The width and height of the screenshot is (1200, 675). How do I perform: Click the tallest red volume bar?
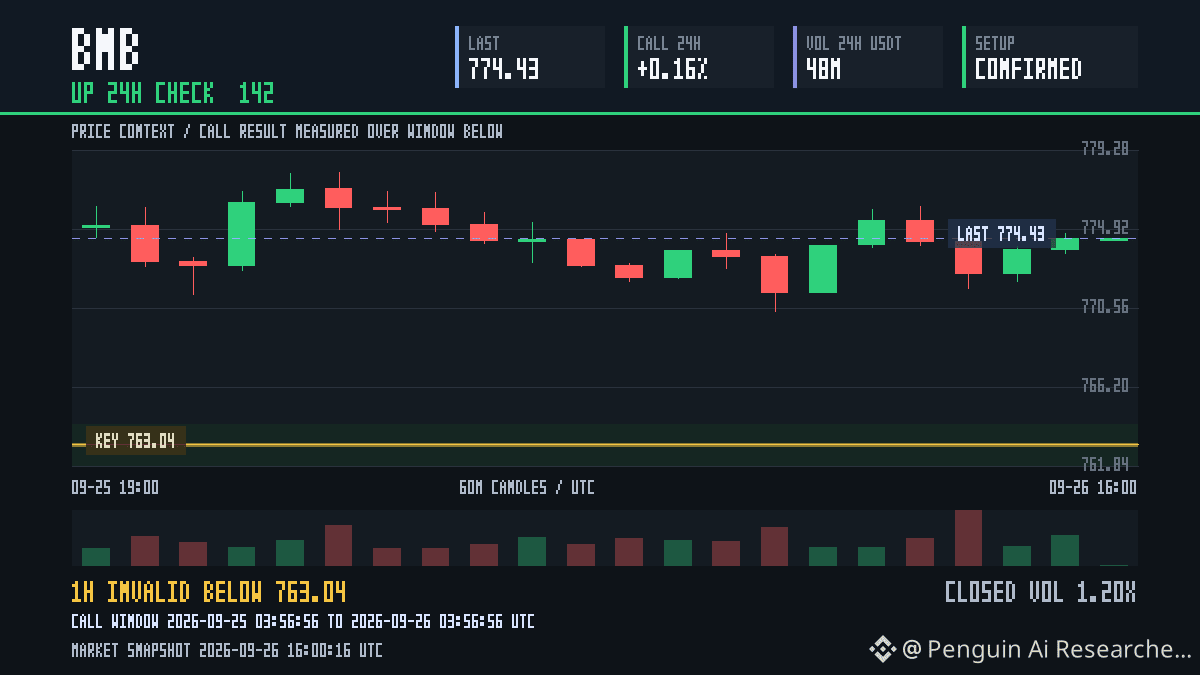(968, 538)
